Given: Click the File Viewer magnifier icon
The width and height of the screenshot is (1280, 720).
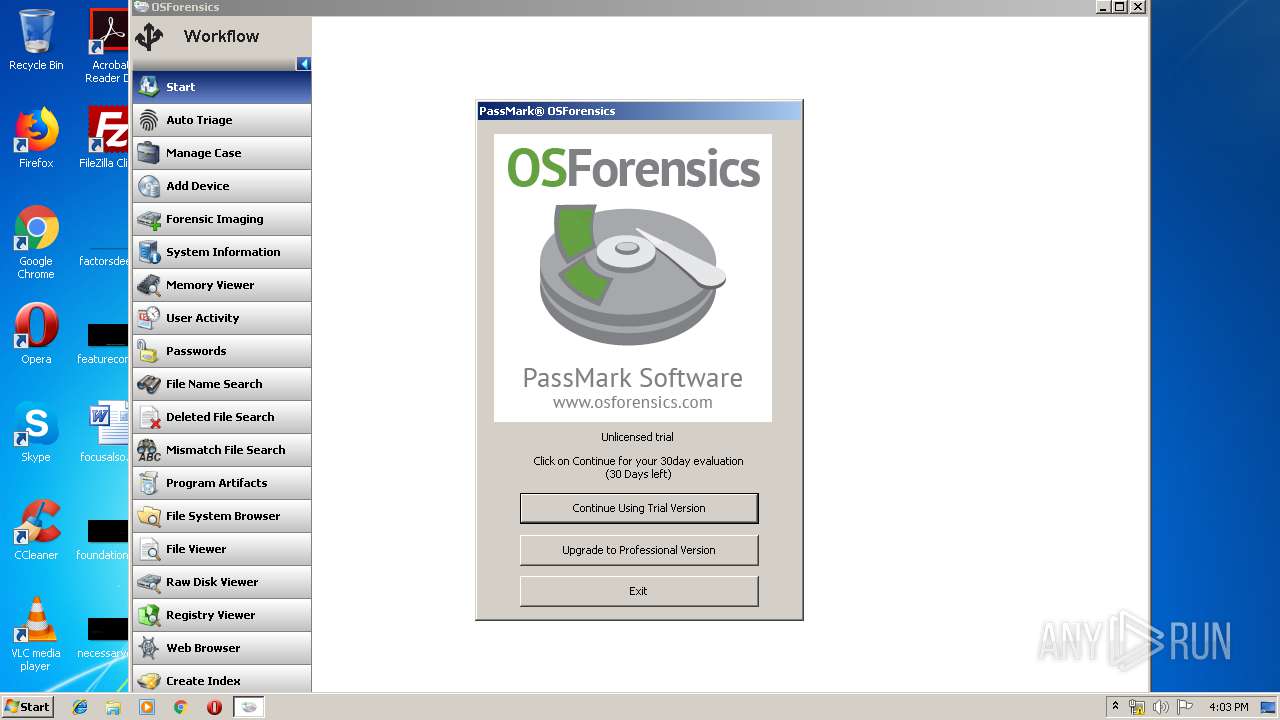Looking at the screenshot, I should pos(148,549).
